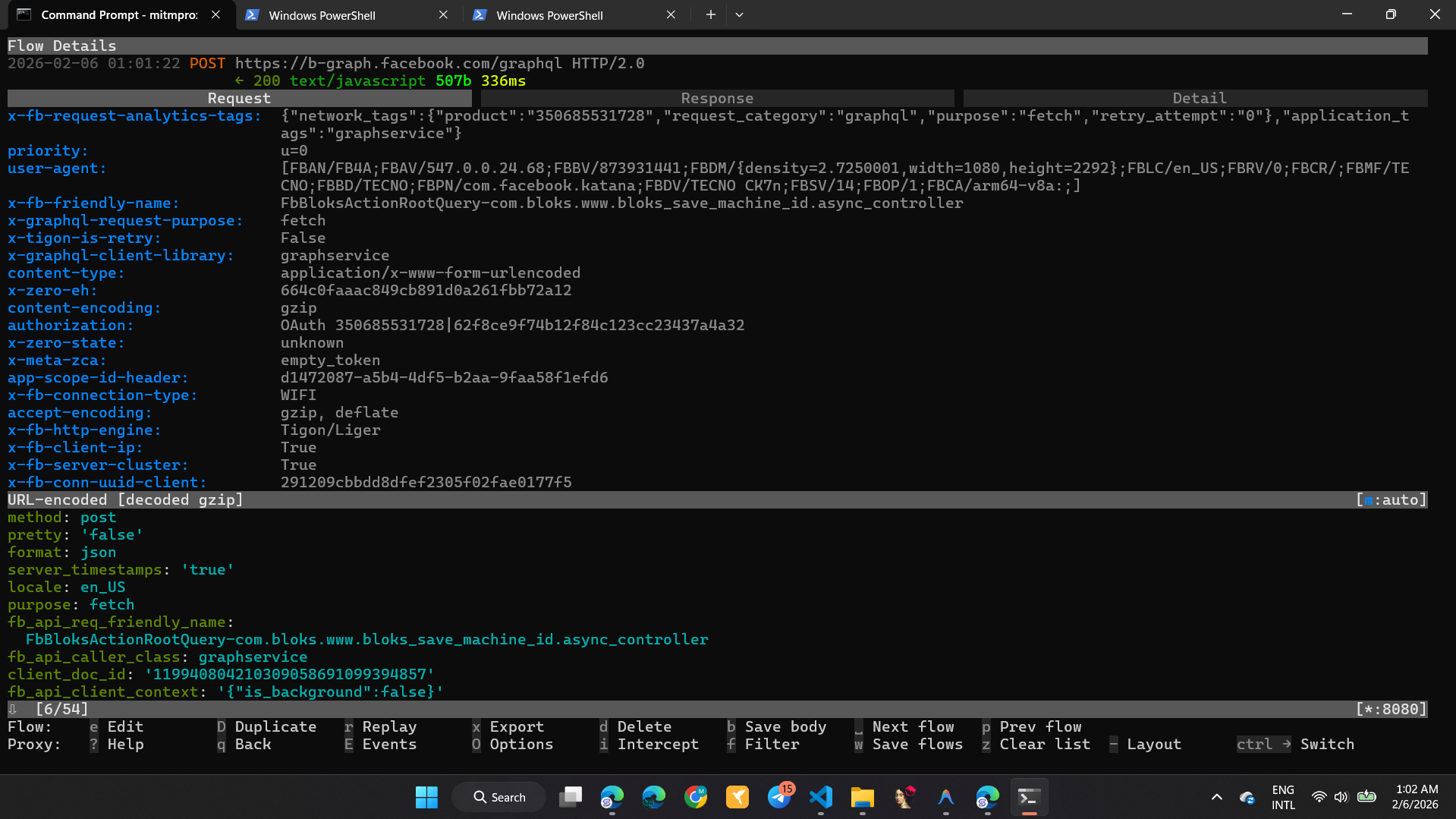
Task: Open a new terminal tab
Action: coord(710,15)
